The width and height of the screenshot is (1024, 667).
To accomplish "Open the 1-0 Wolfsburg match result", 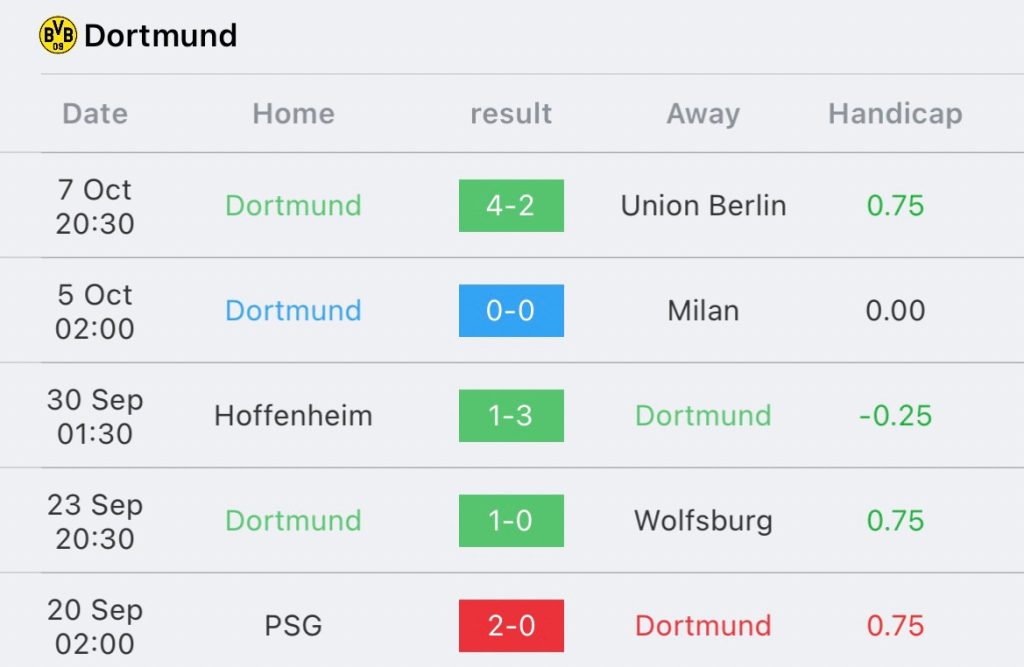I will tap(511, 521).
